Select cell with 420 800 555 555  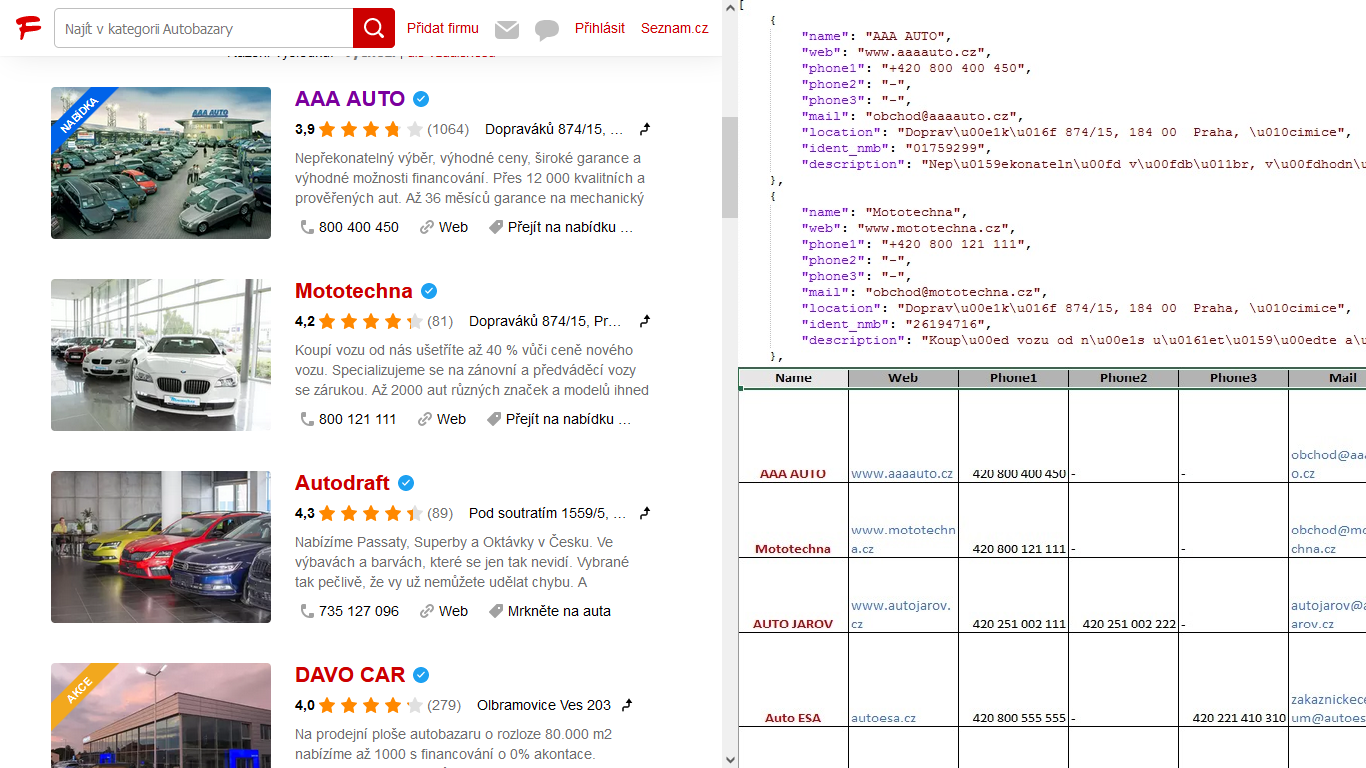[x=1013, y=680]
